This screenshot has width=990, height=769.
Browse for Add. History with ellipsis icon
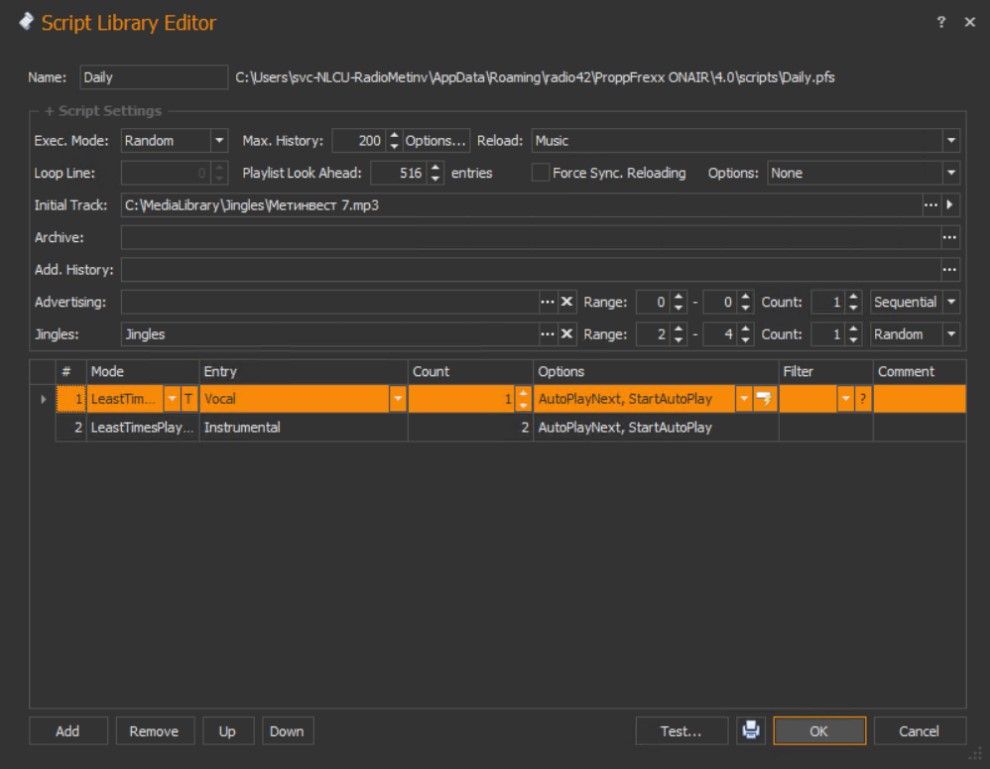[949, 269]
